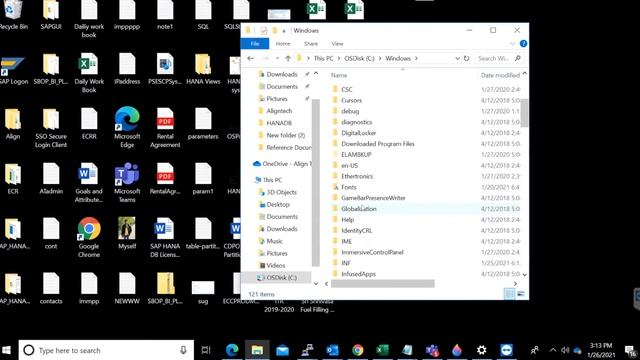Viewport: 640px width, 360px height.
Task: Open the HANA Views folder on desktop
Action: pyautogui.click(x=203, y=69)
